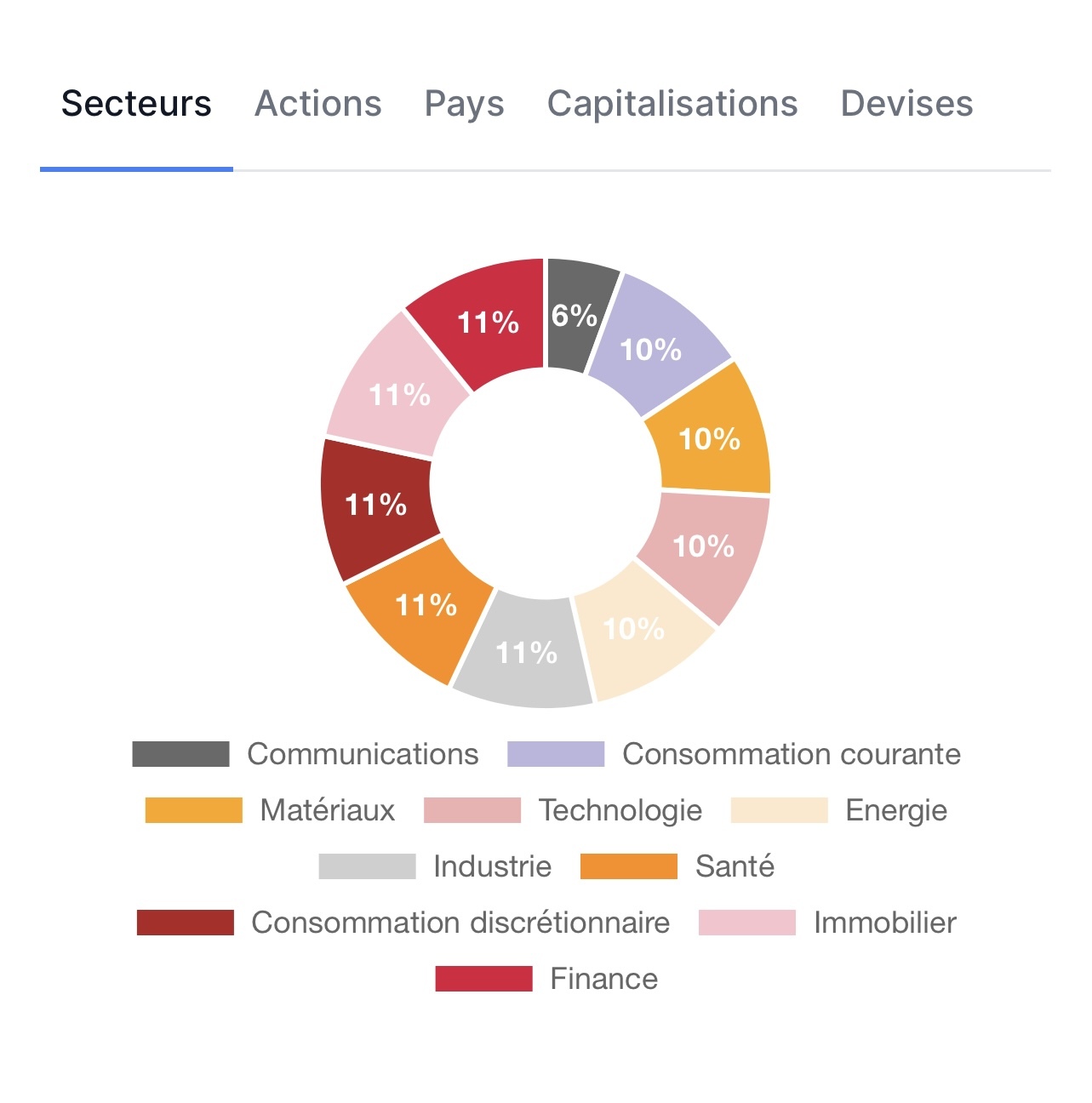Click the Energie legend swatch
Viewport: 1092px width, 1103px height.
click(x=779, y=810)
